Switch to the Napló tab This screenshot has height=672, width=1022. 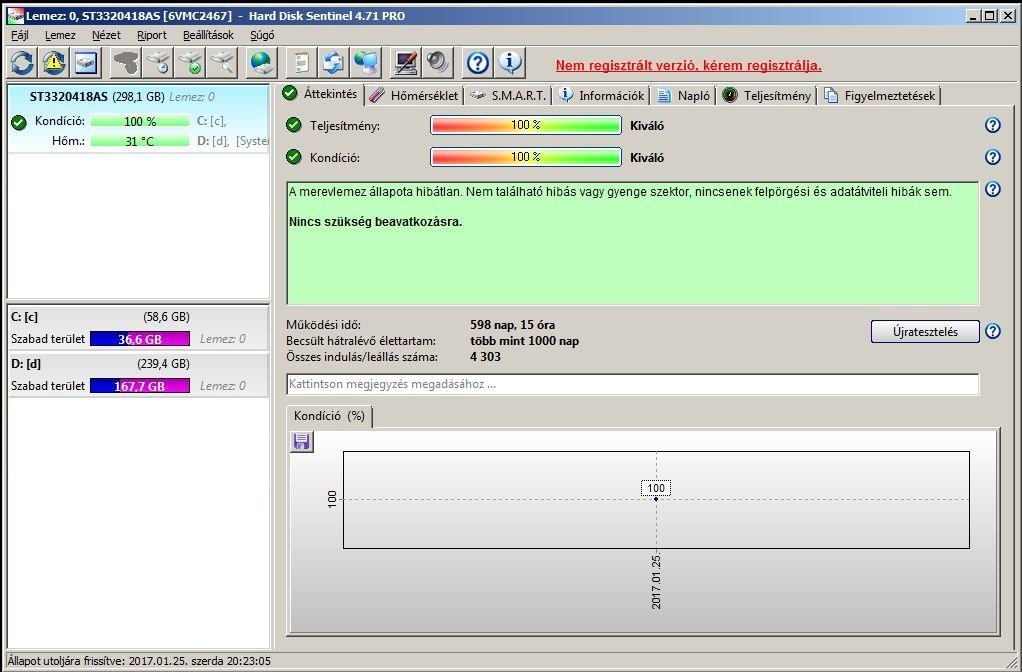coord(684,96)
